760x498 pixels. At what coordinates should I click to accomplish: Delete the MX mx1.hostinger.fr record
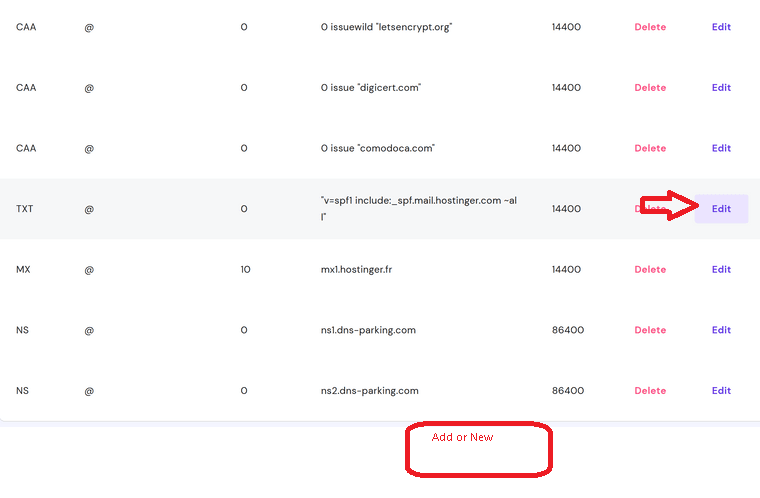pyautogui.click(x=650, y=270)
